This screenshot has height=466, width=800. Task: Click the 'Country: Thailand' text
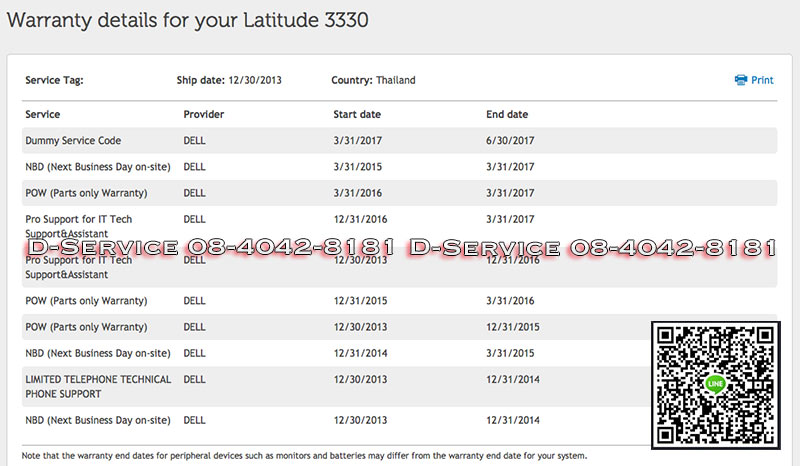pos(373,80)
